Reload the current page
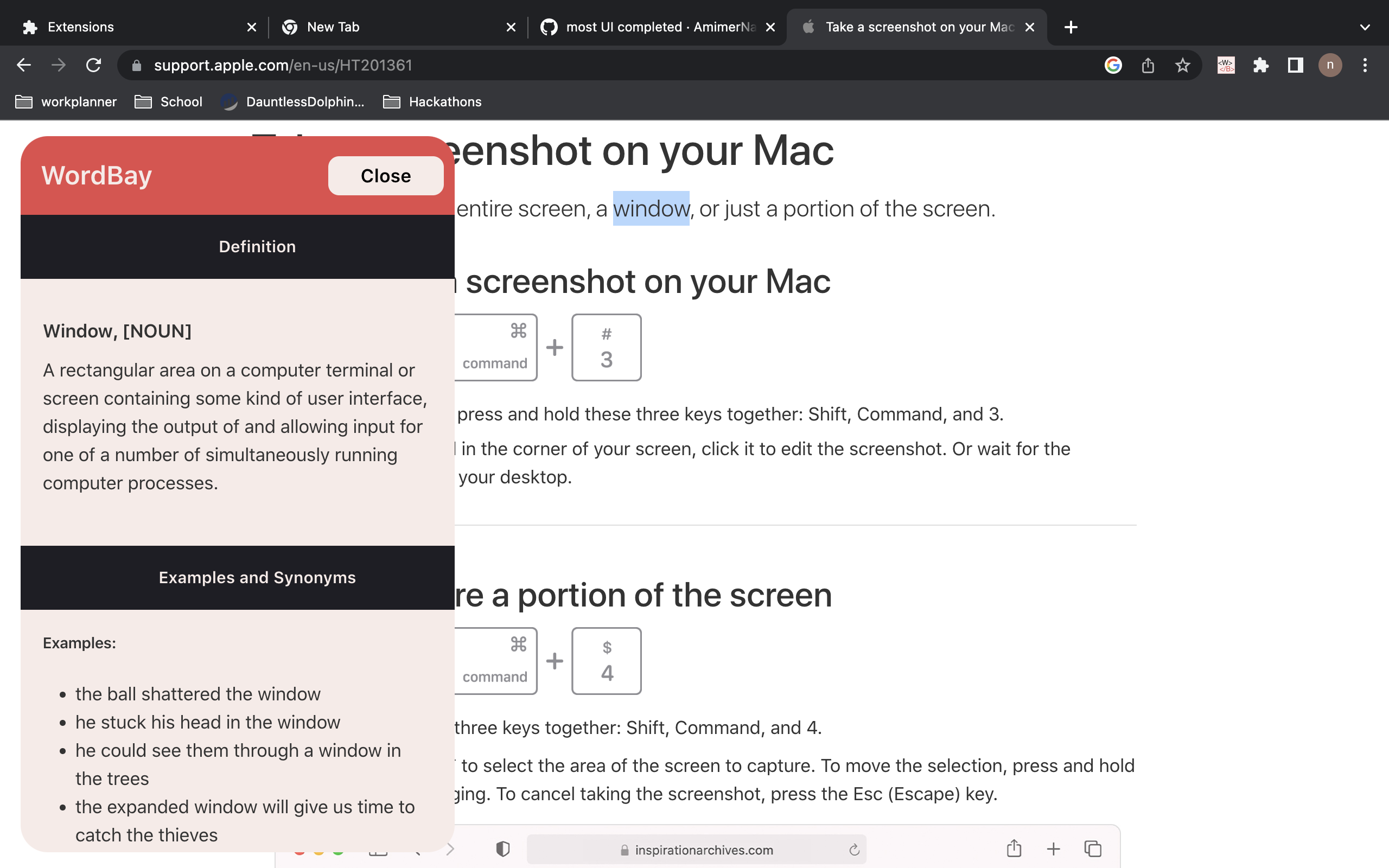This screenshot has height=868, width=1389. [93, 66]
